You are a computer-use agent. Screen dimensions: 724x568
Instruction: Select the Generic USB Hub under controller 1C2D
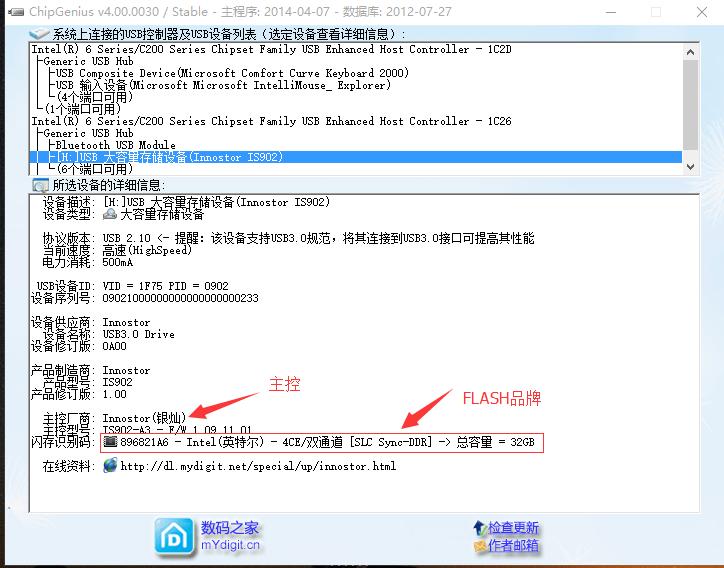pyautogui.click(x=88, y=61)
